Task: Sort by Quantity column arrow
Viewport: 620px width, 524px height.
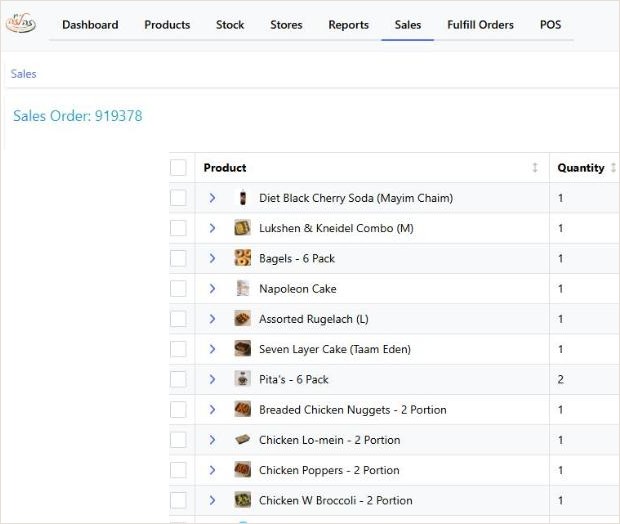Action: pyautogui.click(x=613, y=168)
